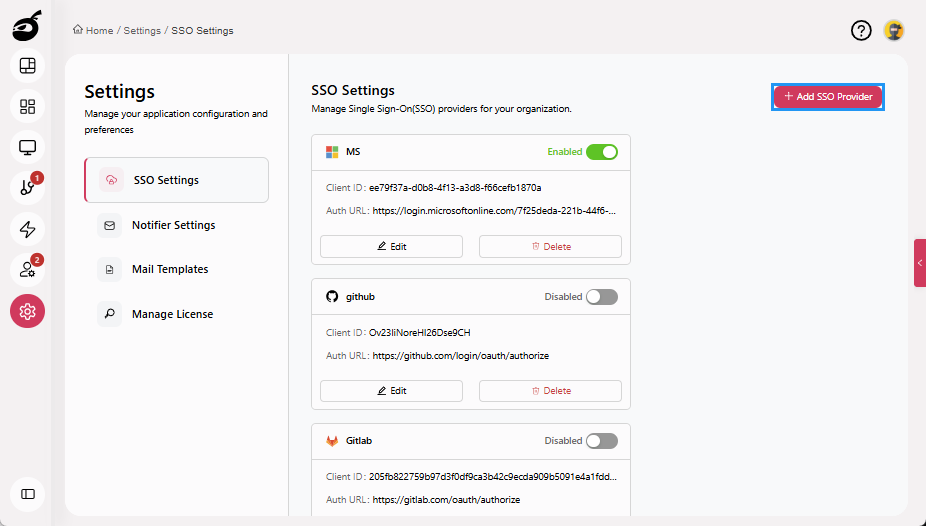The image size is (926, 526).
Task: Go to Home in the breadcrumb
Action: (x=99, y=31)
